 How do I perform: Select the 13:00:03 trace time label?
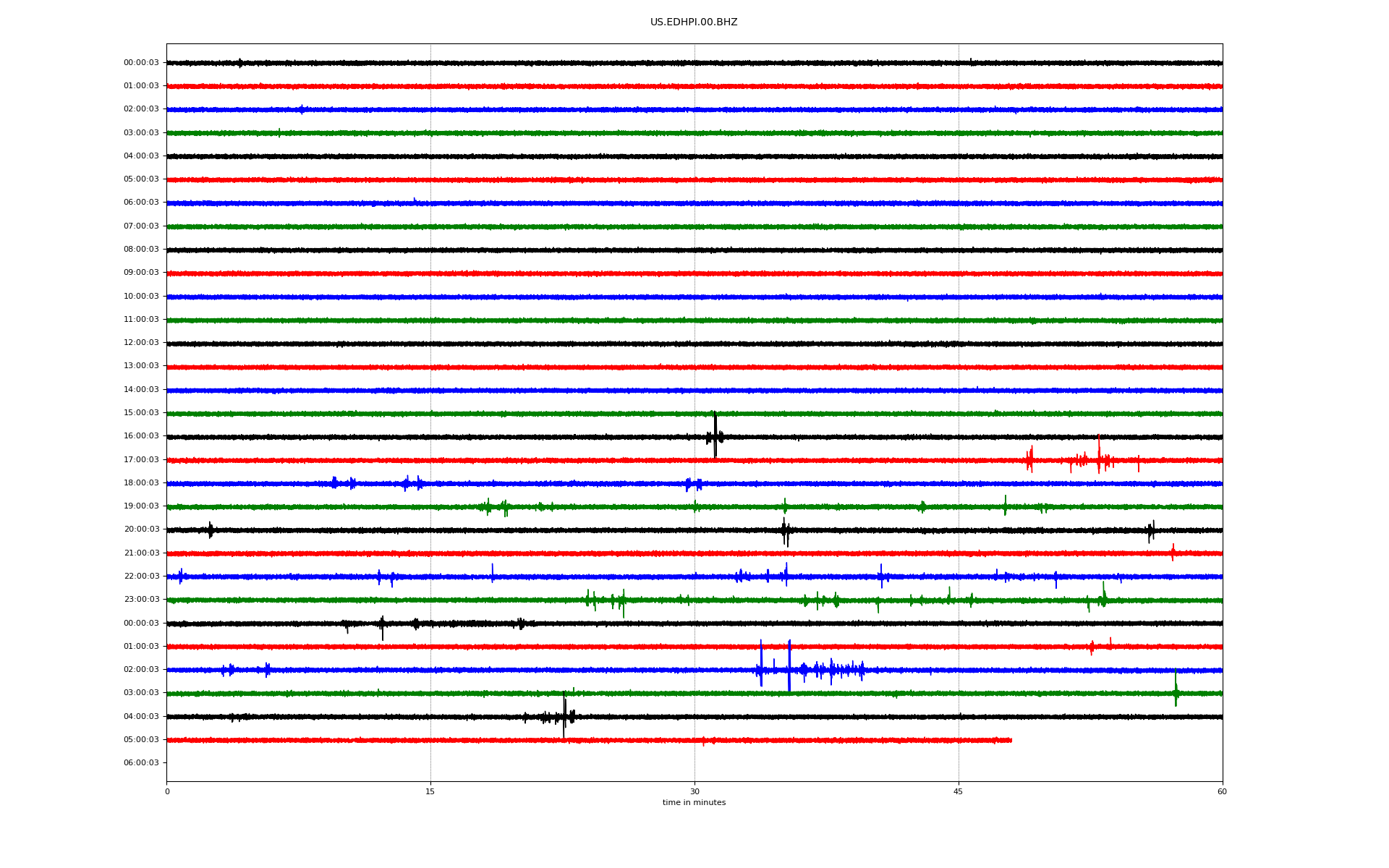pyautogui.click(x=141, y=366)
